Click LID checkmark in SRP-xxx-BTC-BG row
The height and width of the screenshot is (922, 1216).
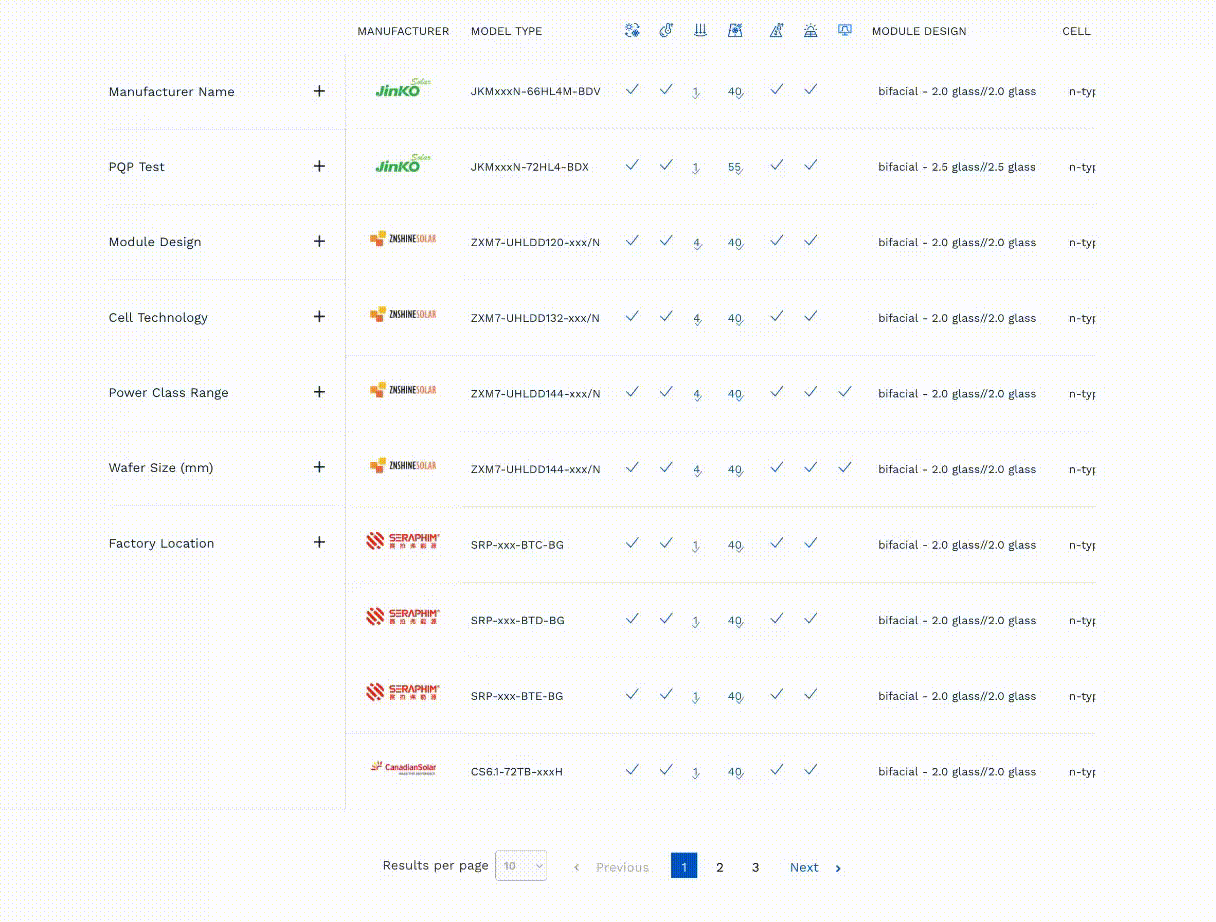coord(811,543)
